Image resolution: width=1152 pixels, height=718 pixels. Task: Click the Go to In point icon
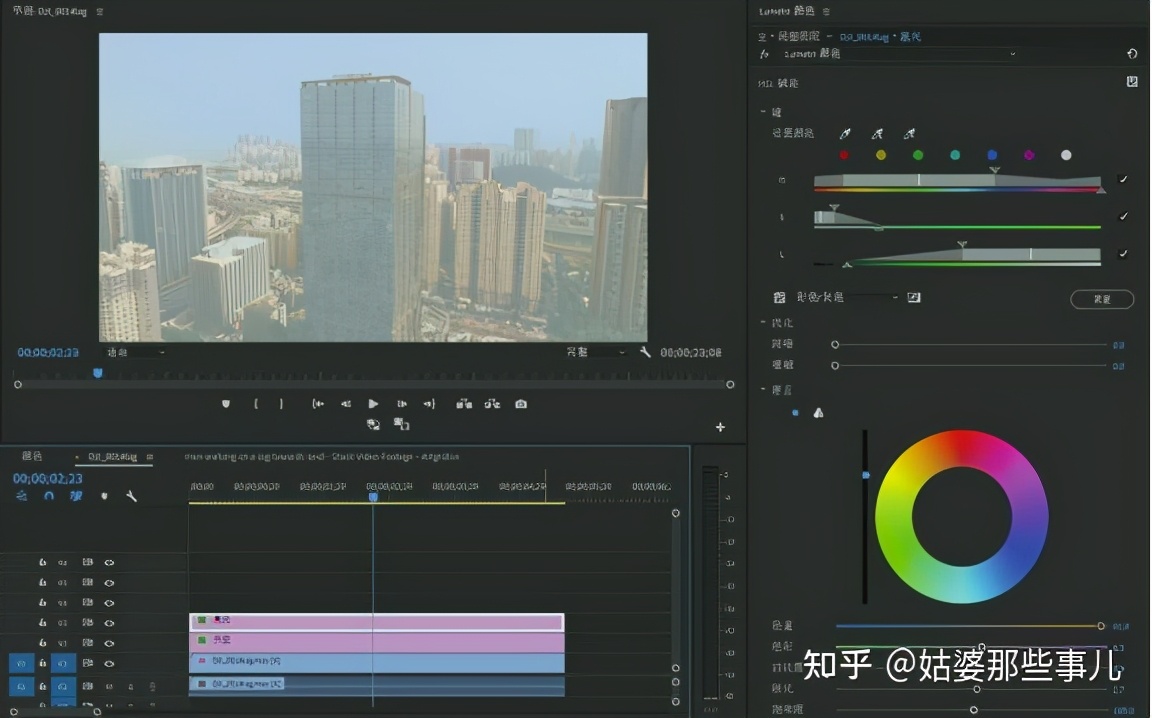pos(318,404)
